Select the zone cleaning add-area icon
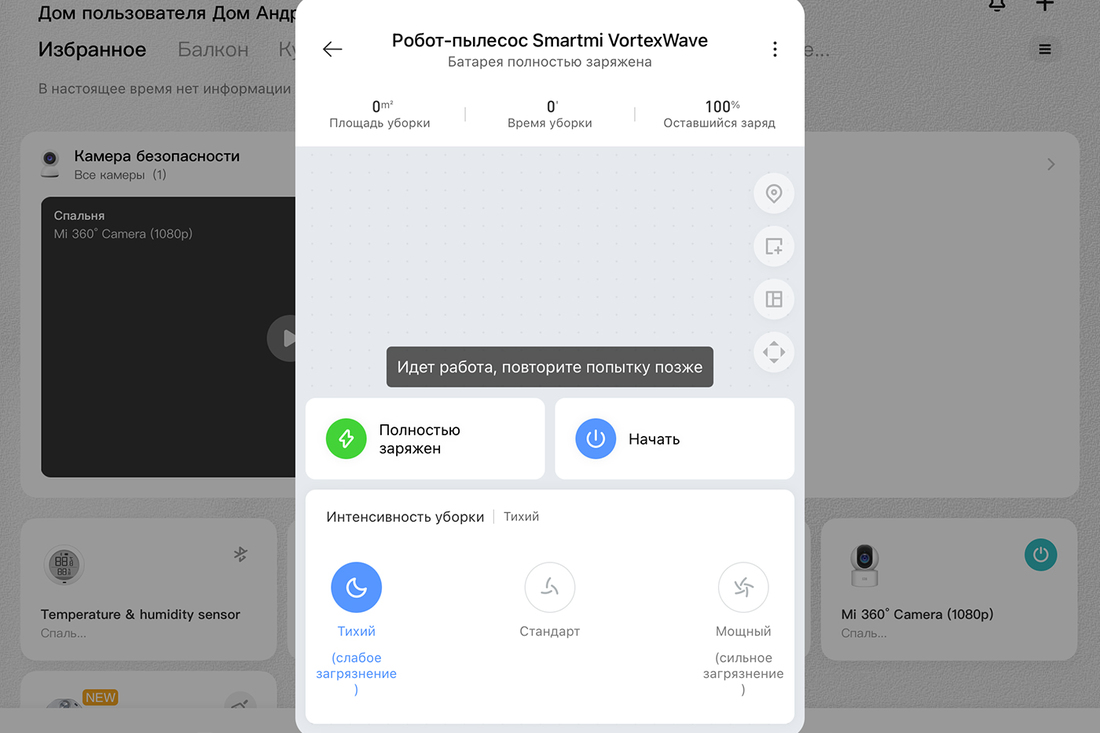Viewport: 1100px width, 733px height. 774,246
